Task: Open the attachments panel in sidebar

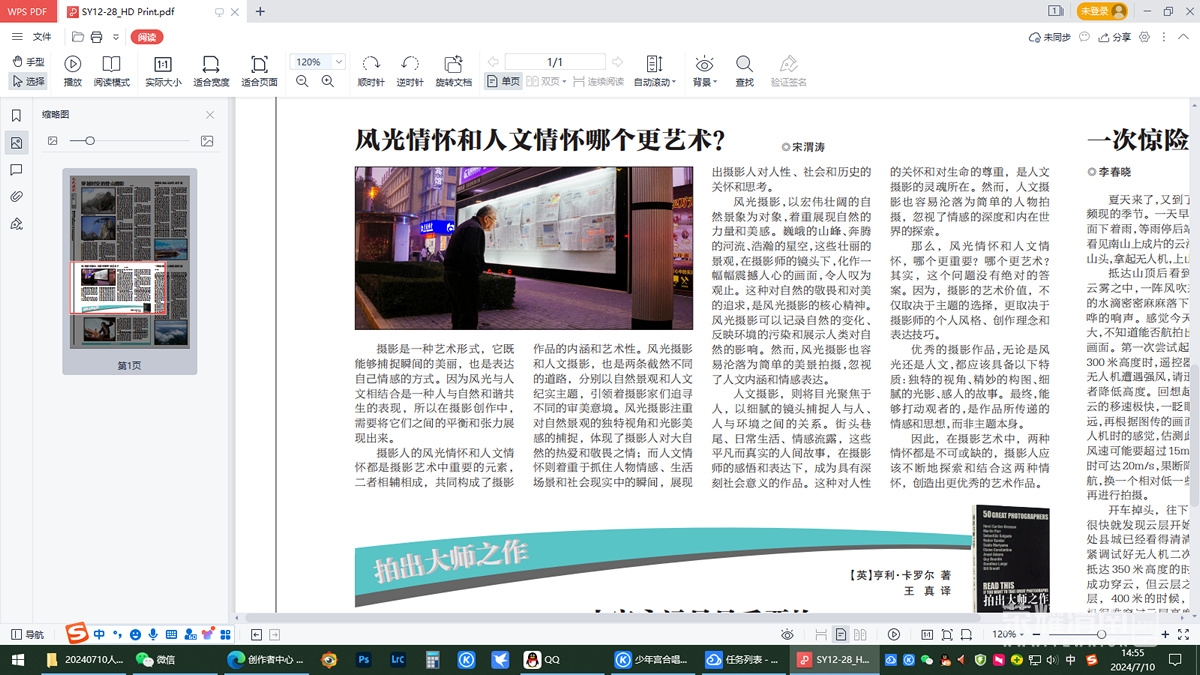Action: (x=16, y=197)
